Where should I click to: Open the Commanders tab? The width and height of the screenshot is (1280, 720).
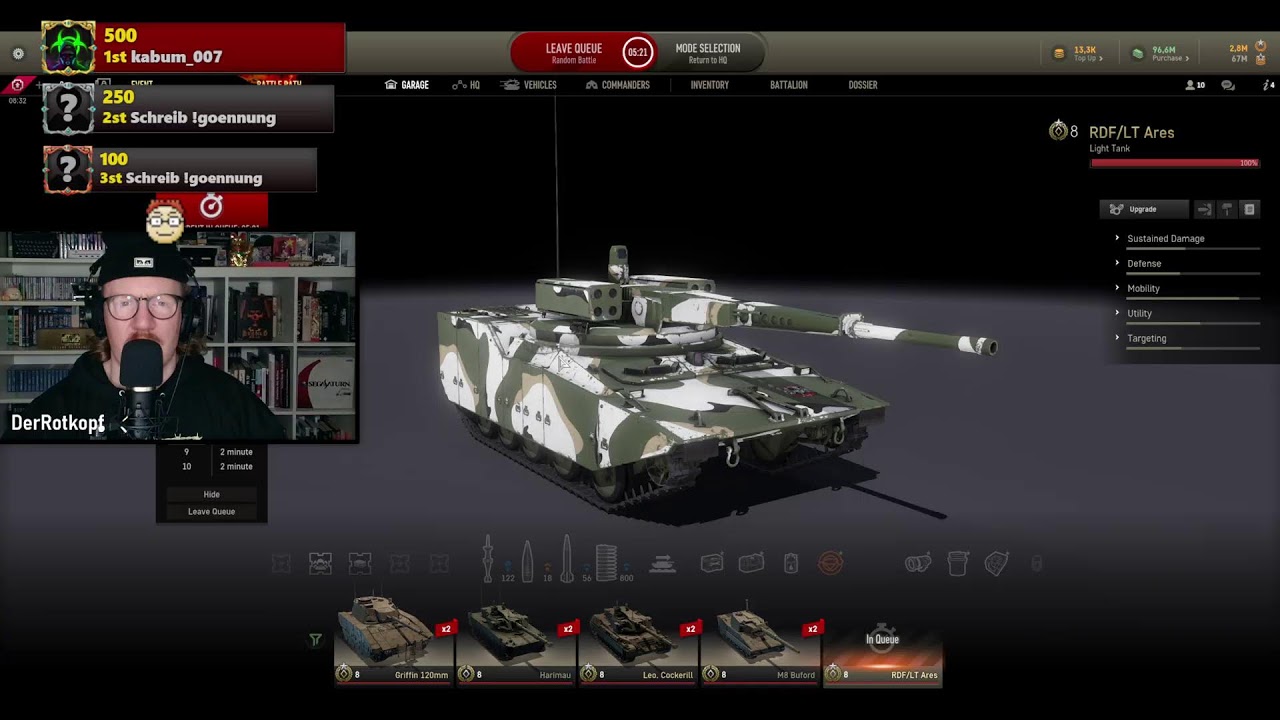[617, 85]
